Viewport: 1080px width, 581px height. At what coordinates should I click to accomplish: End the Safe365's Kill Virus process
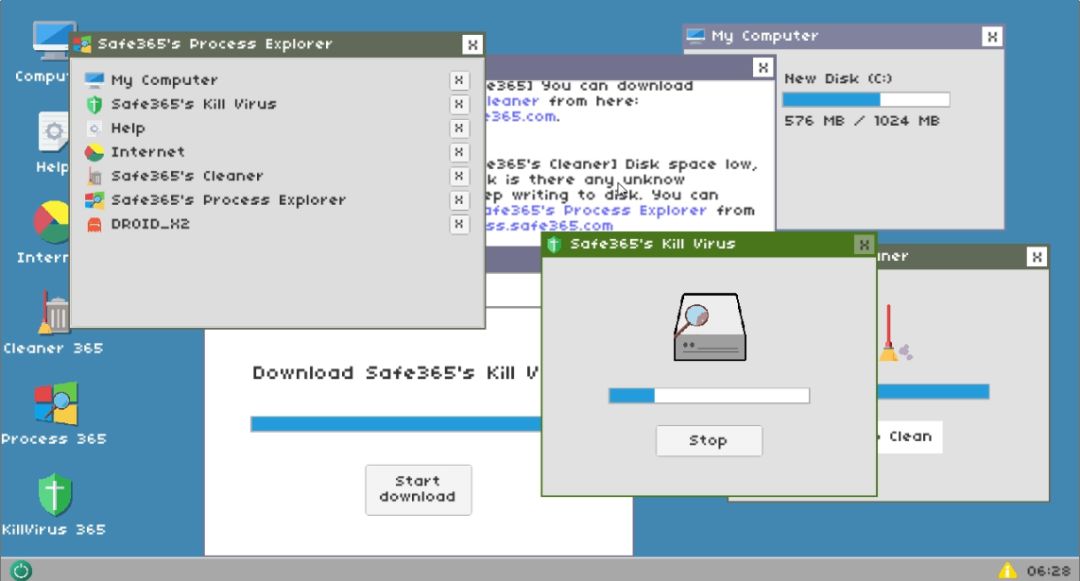pos(459,105)
